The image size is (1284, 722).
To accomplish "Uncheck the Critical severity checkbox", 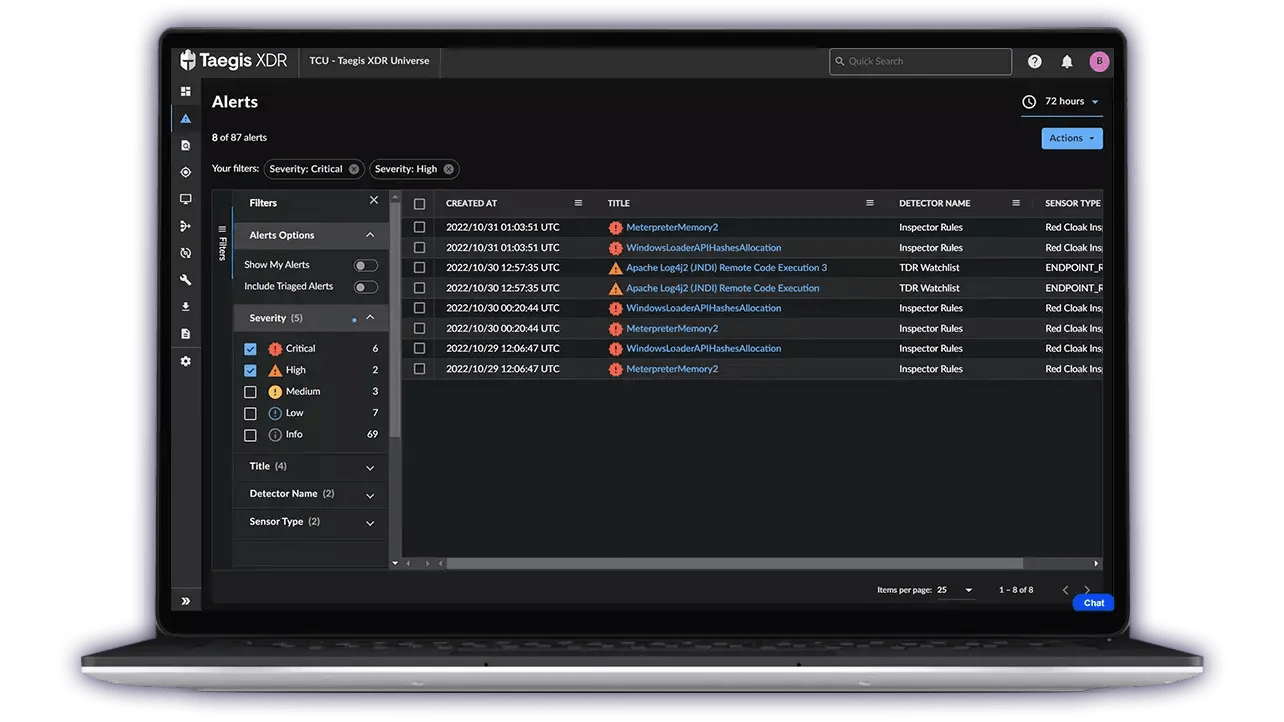I will pos(250,349).
